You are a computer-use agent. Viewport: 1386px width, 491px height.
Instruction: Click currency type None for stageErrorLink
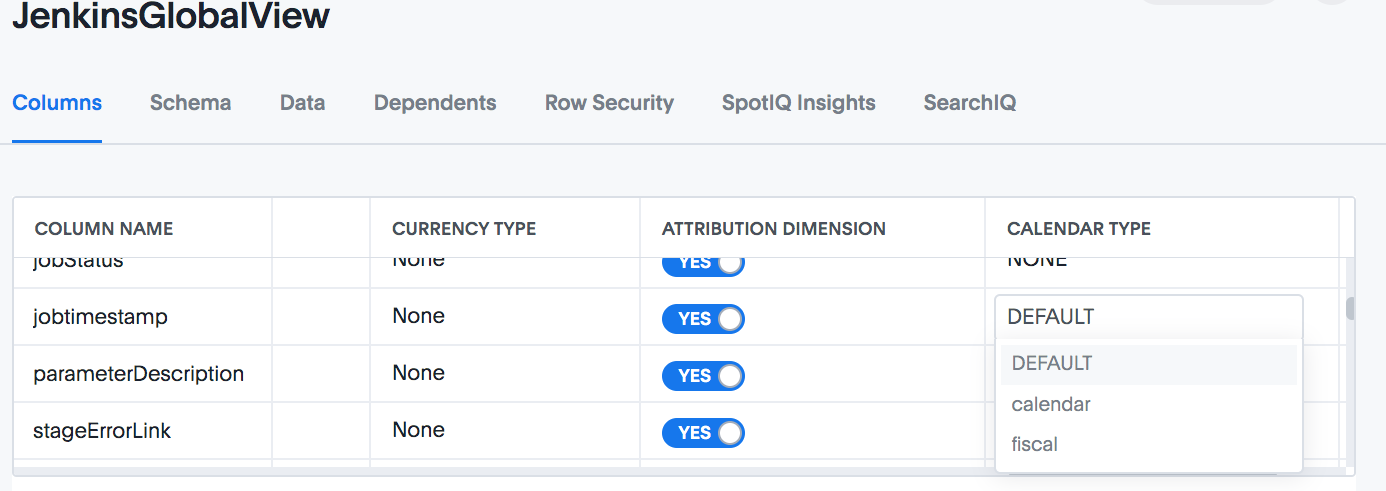pos(418,430)
